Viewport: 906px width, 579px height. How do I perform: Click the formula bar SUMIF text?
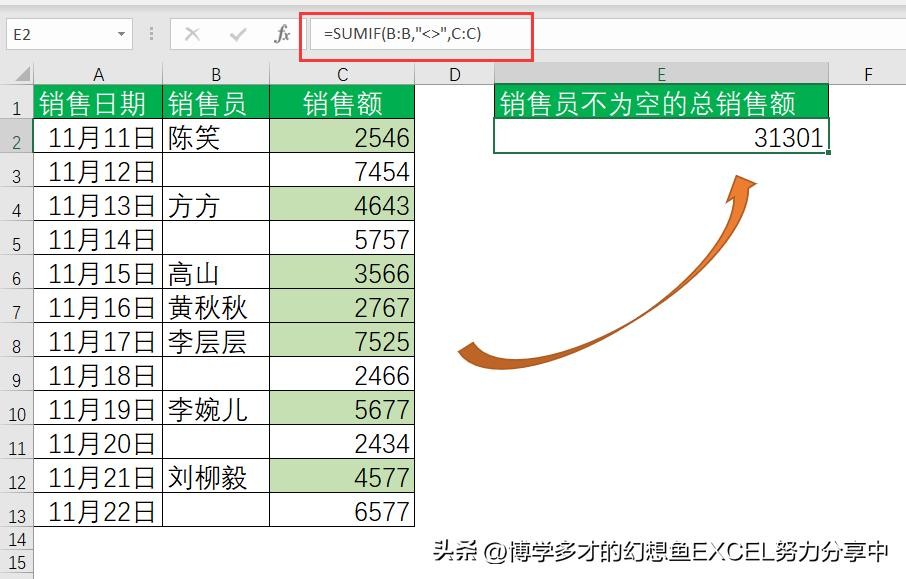[x=402, y=34]
